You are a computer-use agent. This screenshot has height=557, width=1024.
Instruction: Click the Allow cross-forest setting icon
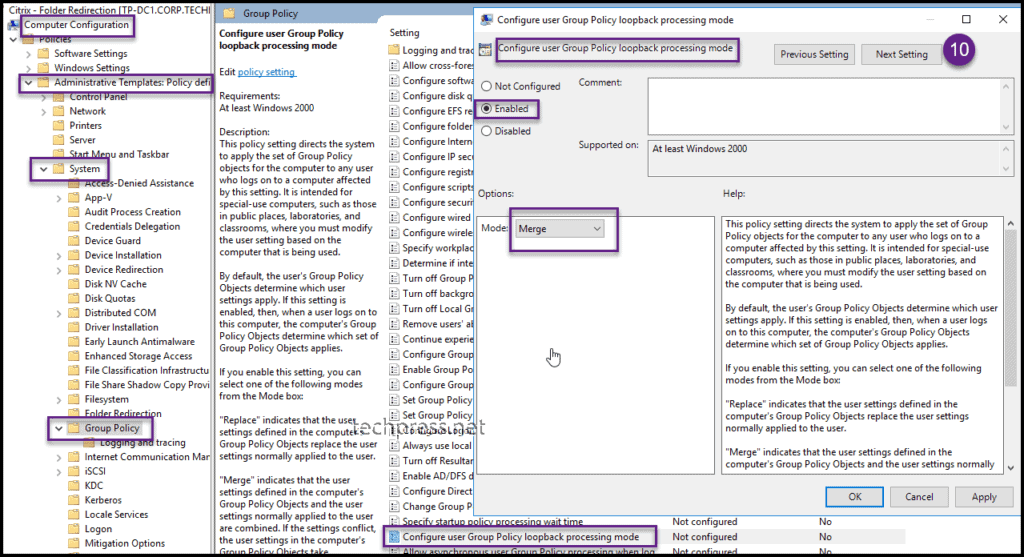pyautogui.click(x=394, y=65)
